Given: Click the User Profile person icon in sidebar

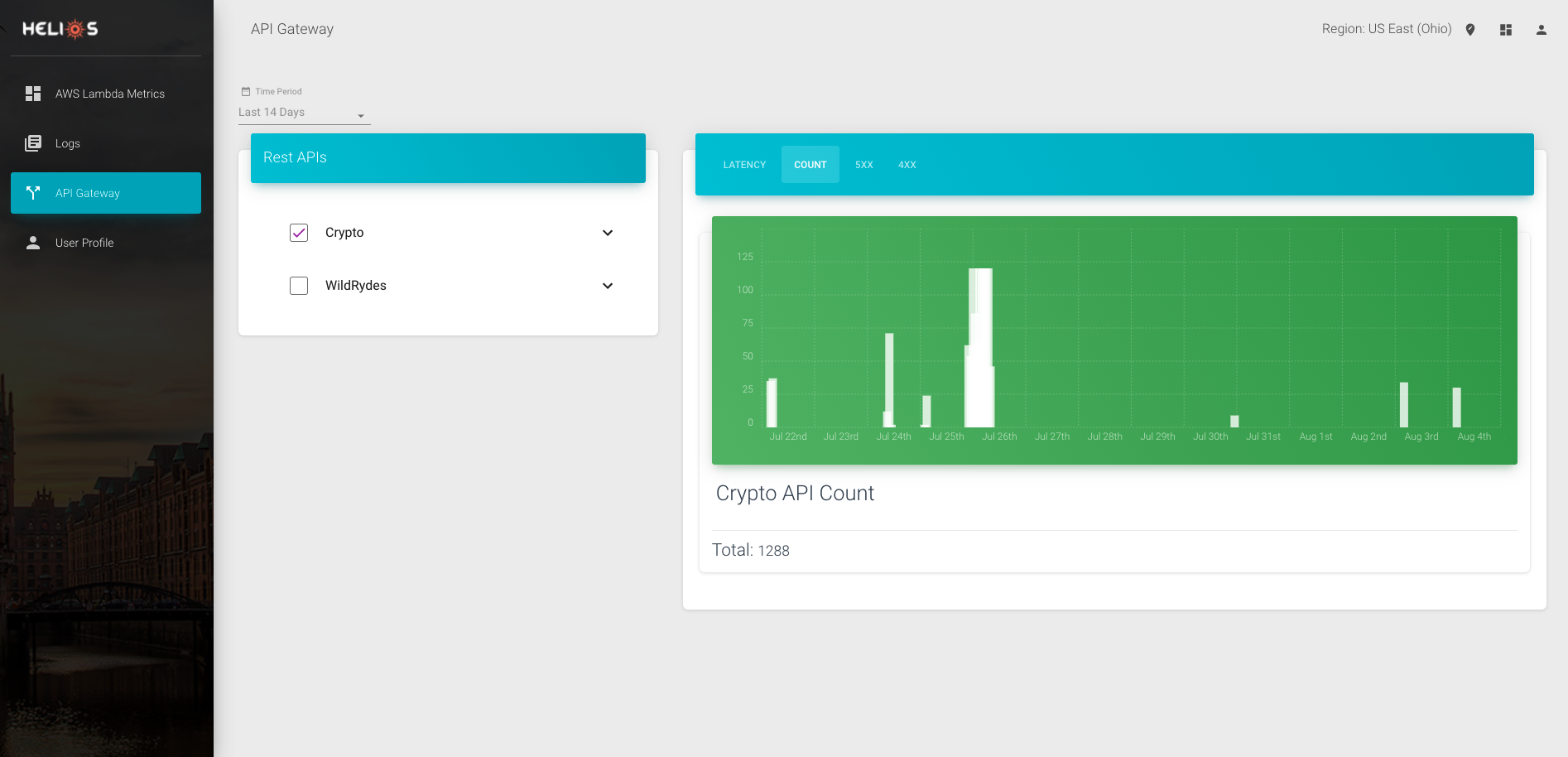Looking at the screenshot, I should pos(33,243).
